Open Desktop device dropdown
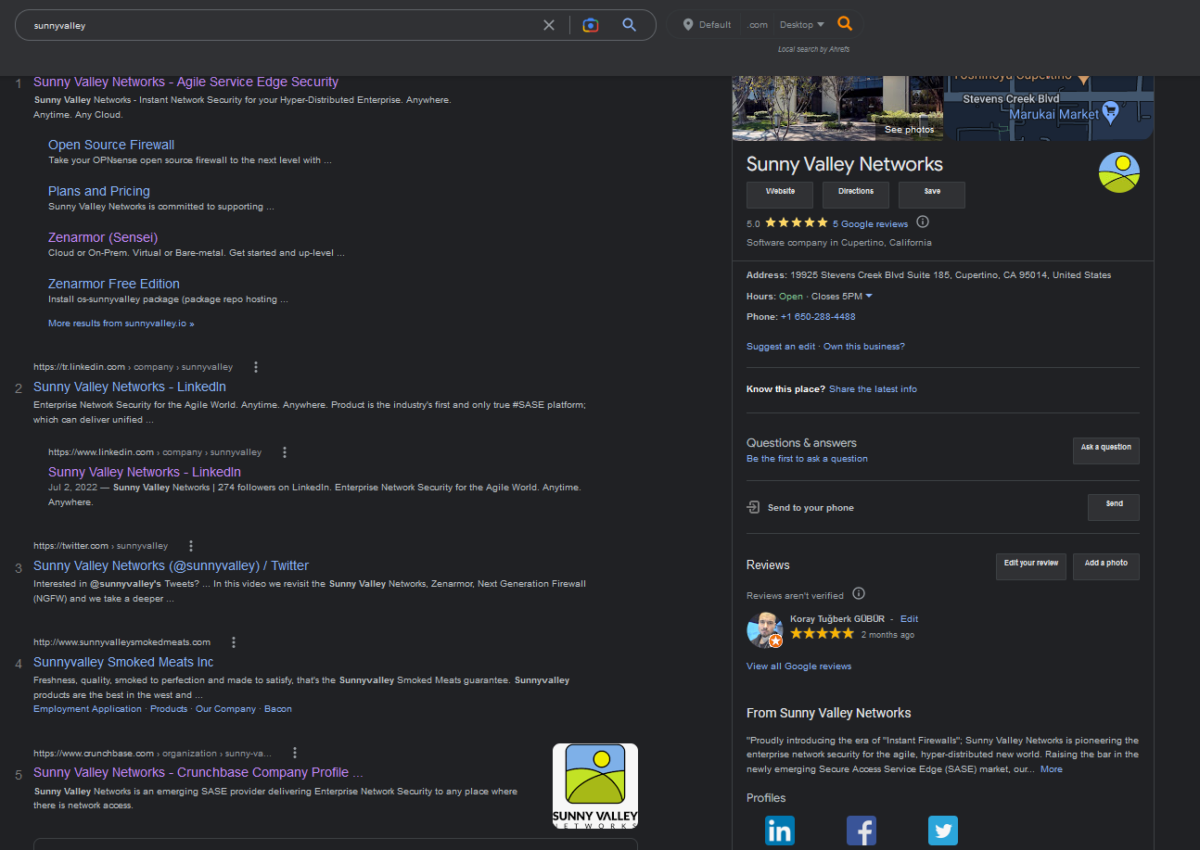Viewport: 1200px width, 850px height. [x=802, y=25]
